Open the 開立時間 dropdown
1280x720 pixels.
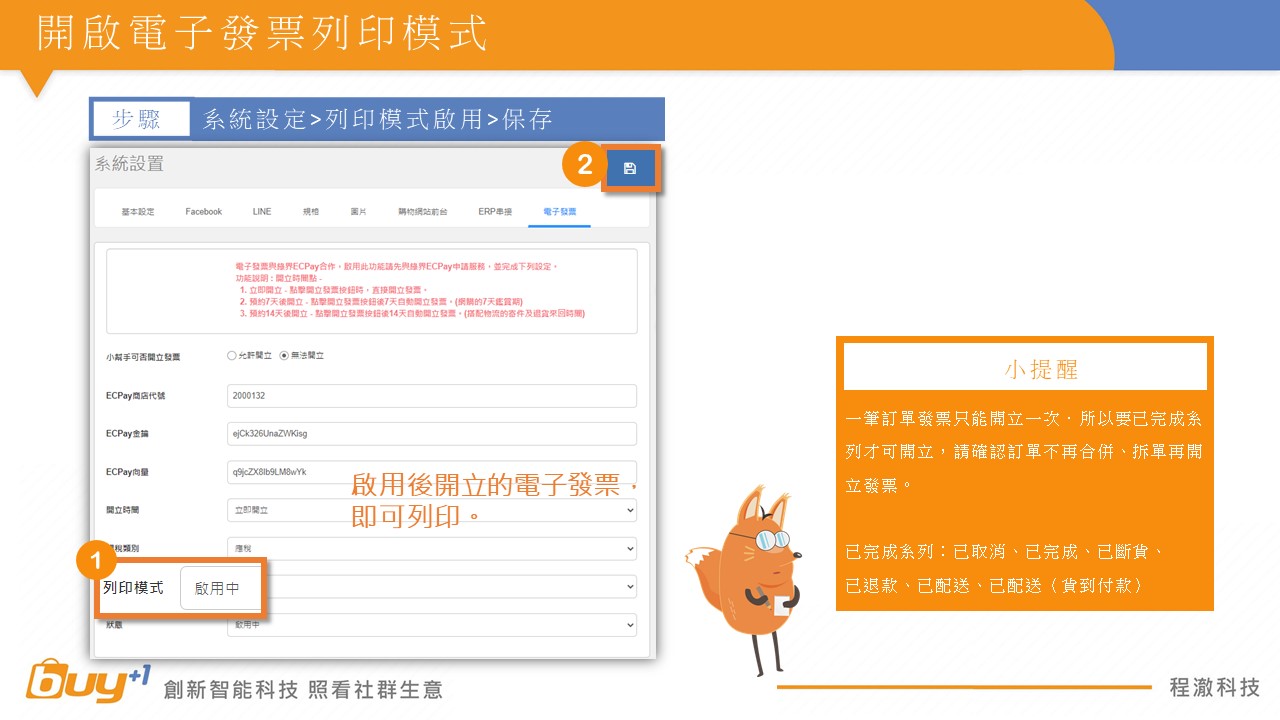point(431,510)
